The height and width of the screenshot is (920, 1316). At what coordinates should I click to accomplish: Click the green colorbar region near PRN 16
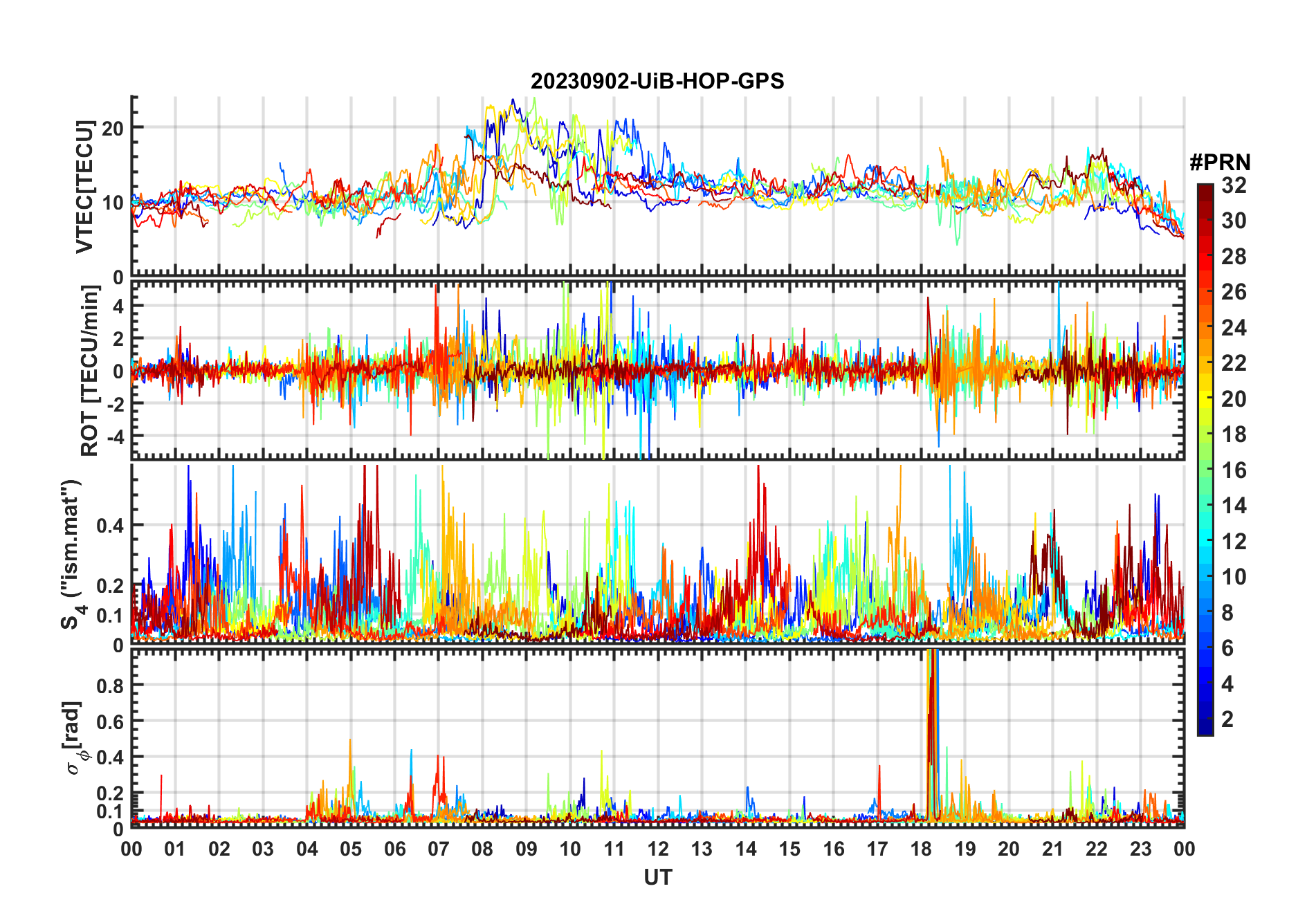(1205, 470)
